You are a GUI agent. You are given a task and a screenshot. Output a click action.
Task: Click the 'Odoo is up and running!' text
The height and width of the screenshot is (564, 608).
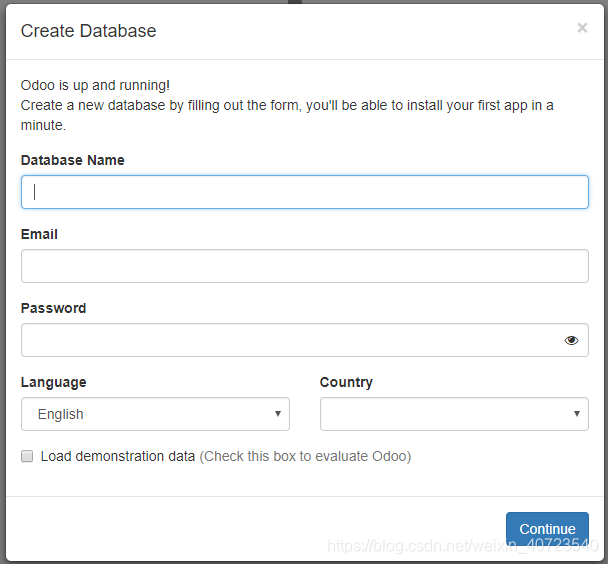click(95, 85)
